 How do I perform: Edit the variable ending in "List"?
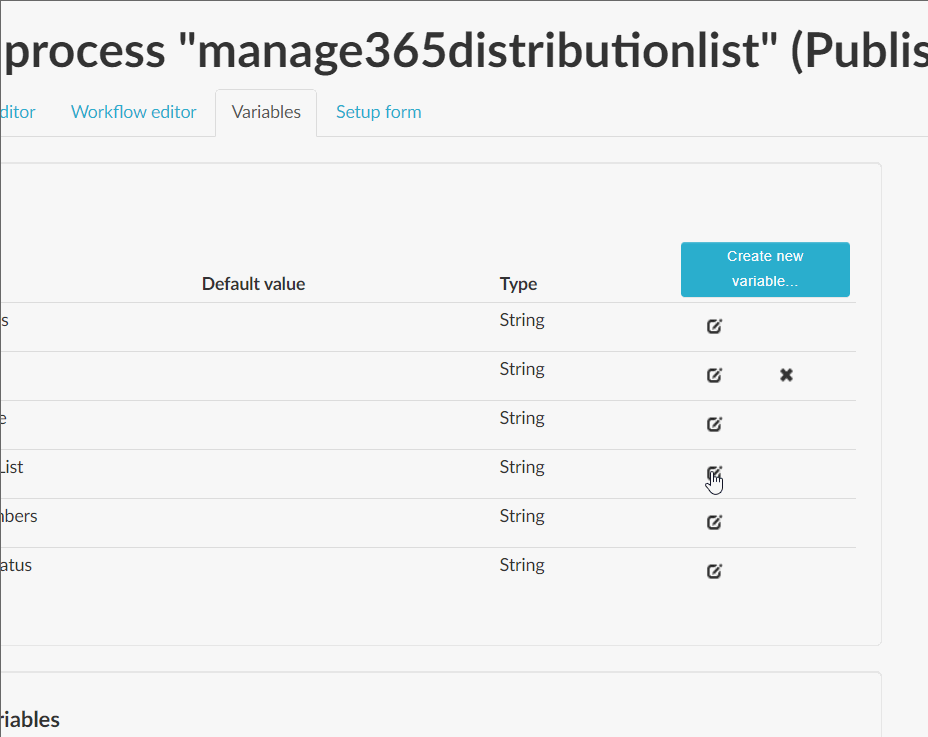pos(714,472)
